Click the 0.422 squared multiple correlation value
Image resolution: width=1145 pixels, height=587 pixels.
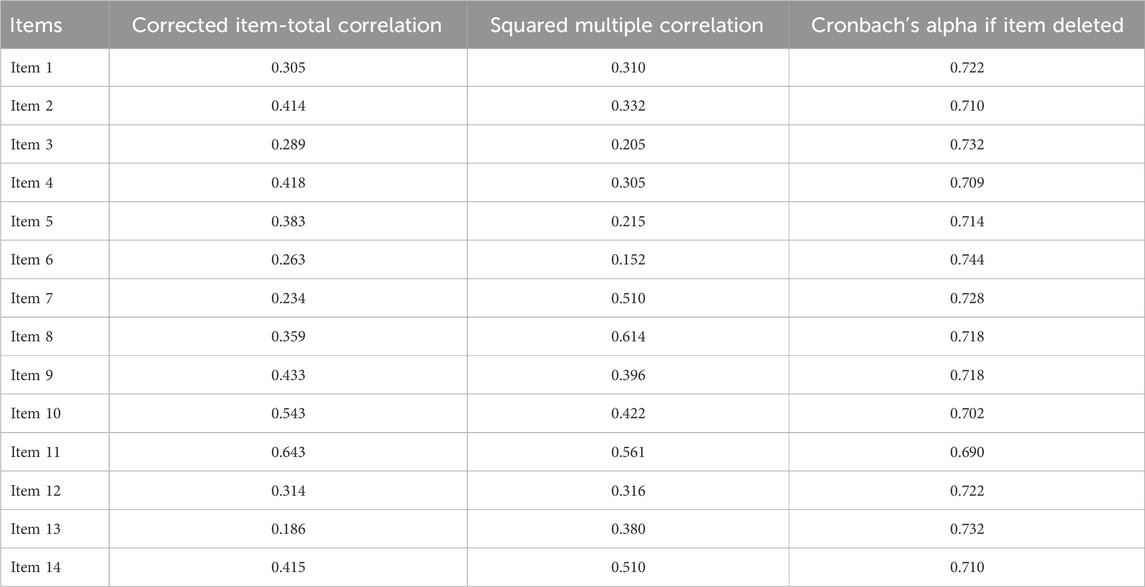(628, 414)
